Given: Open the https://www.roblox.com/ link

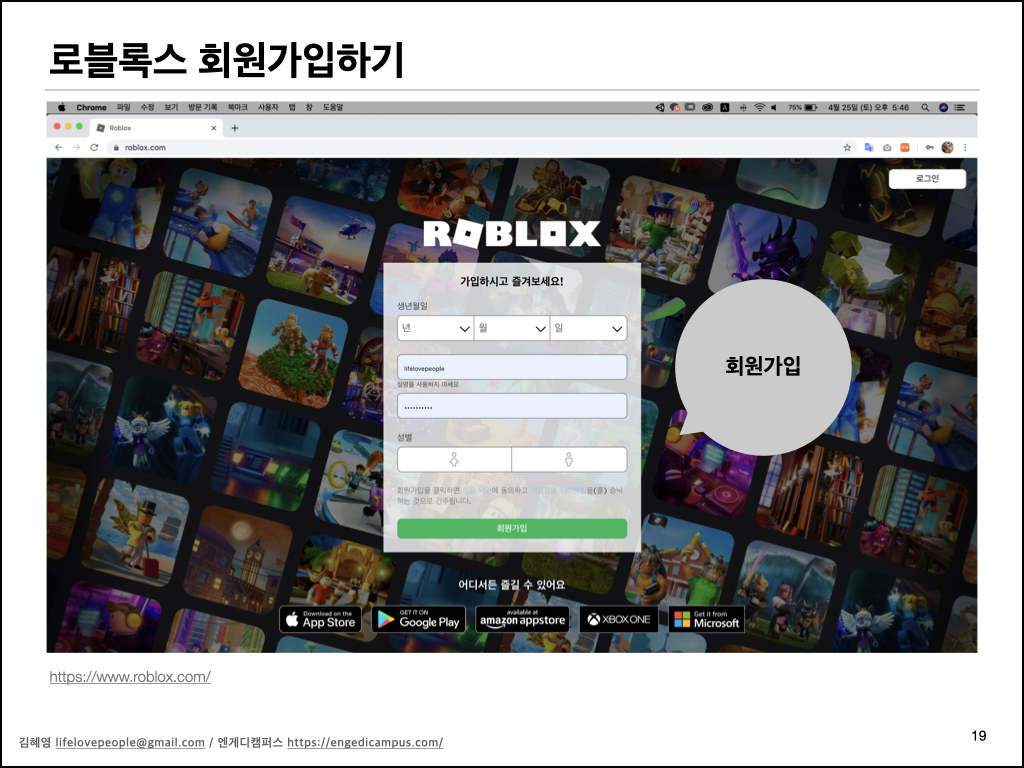Looking at the screenshot, I should tap(130, 677).
